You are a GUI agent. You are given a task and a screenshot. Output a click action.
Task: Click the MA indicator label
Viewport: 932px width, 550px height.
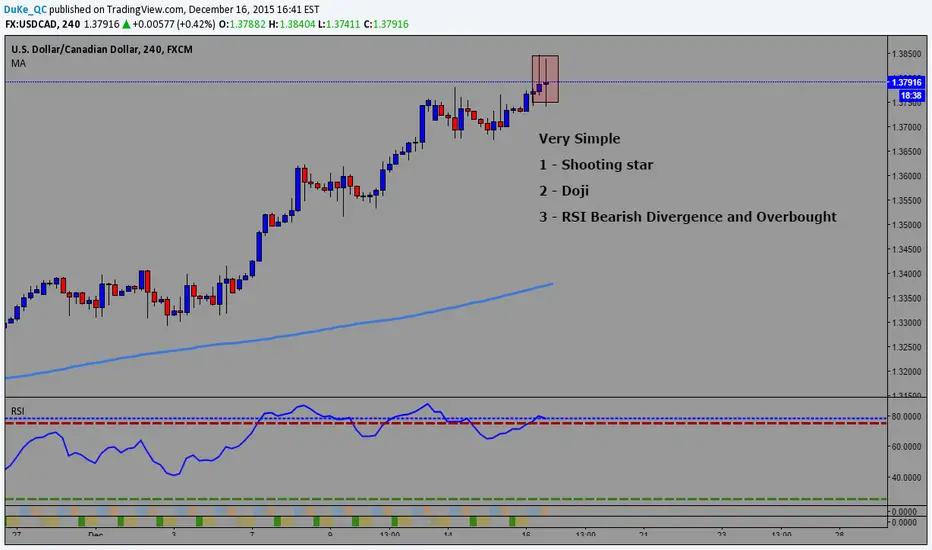18,63
